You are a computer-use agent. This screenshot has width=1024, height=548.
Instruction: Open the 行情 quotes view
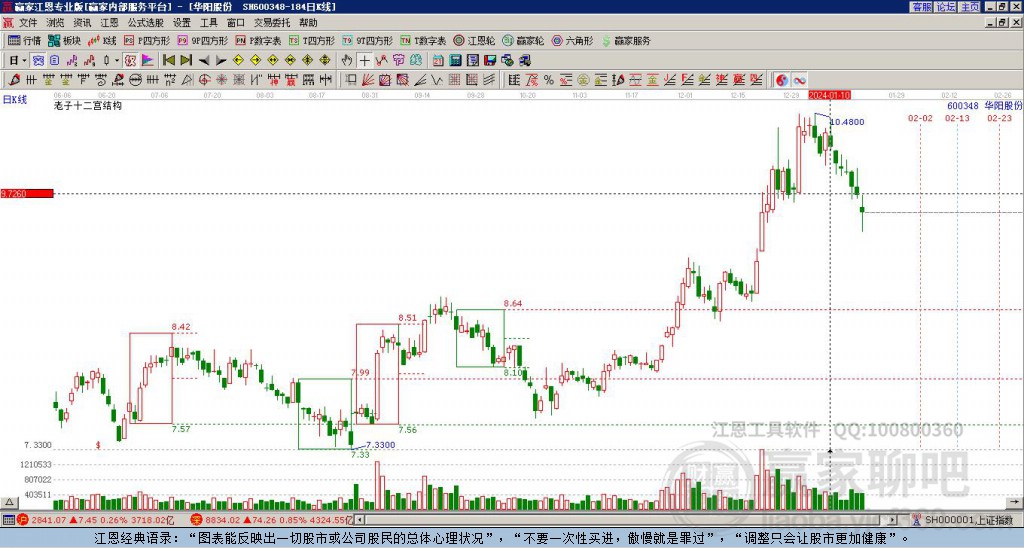click(24, 40)
